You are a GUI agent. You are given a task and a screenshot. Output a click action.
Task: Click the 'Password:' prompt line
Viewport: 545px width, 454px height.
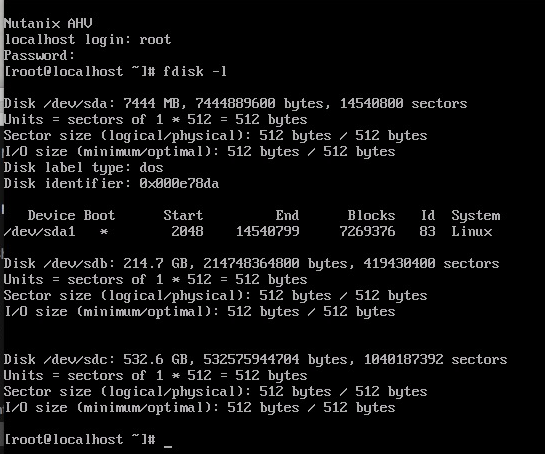pos(39,55)
